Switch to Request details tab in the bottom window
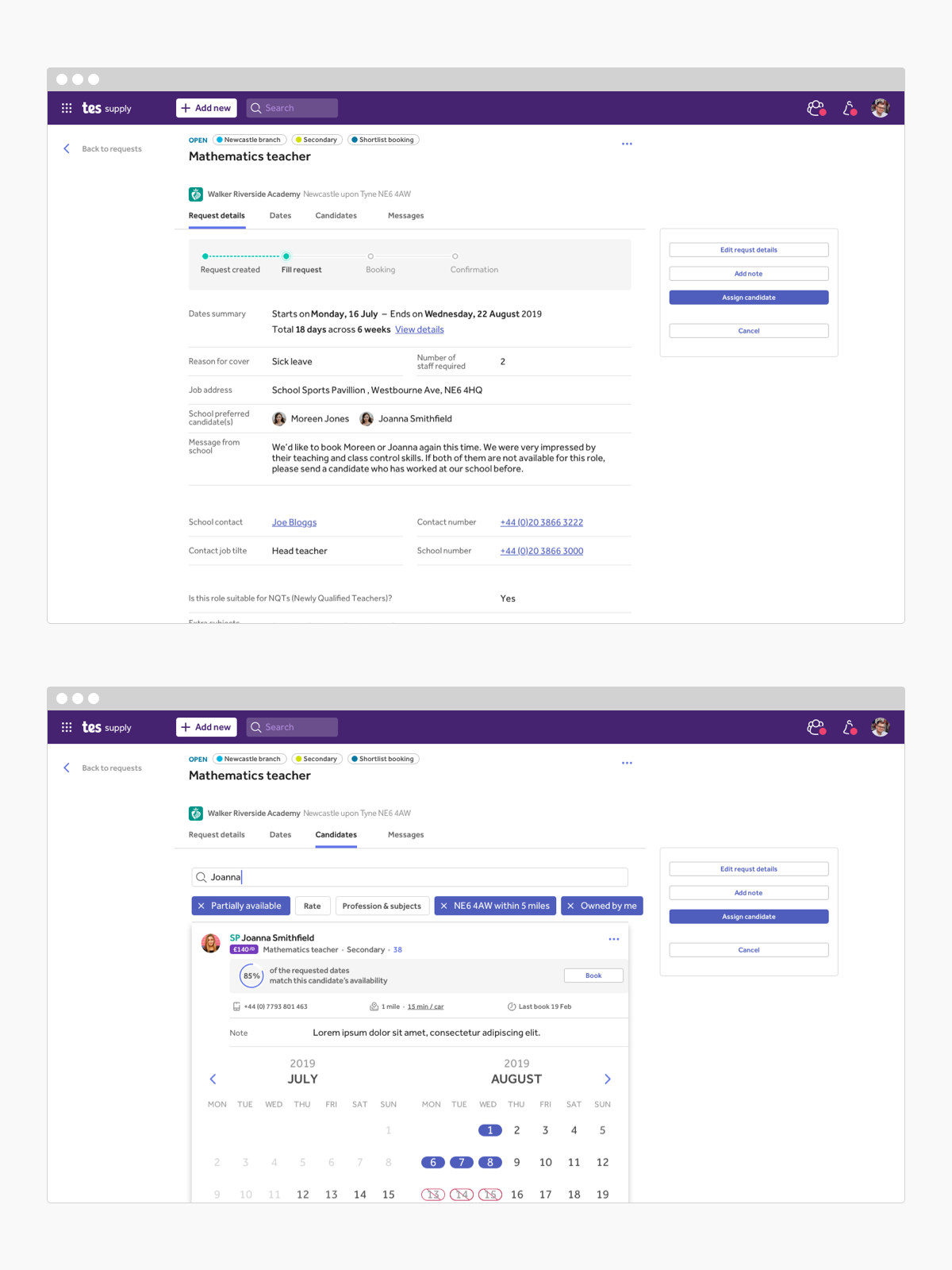Viewport: 952px width, 1270px height. coord(217,835)
